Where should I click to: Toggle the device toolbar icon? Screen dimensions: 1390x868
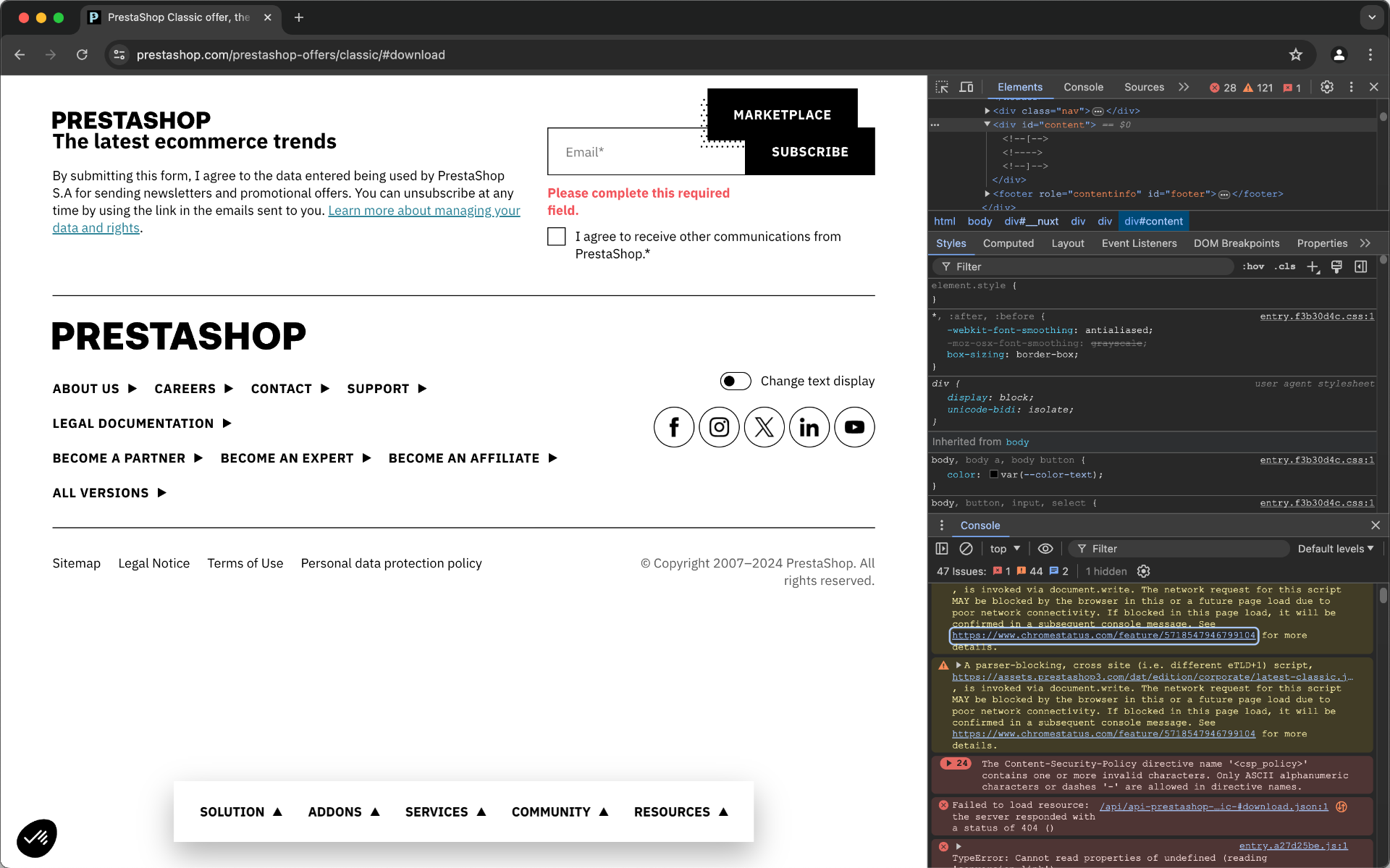click(x=966, y=87)
